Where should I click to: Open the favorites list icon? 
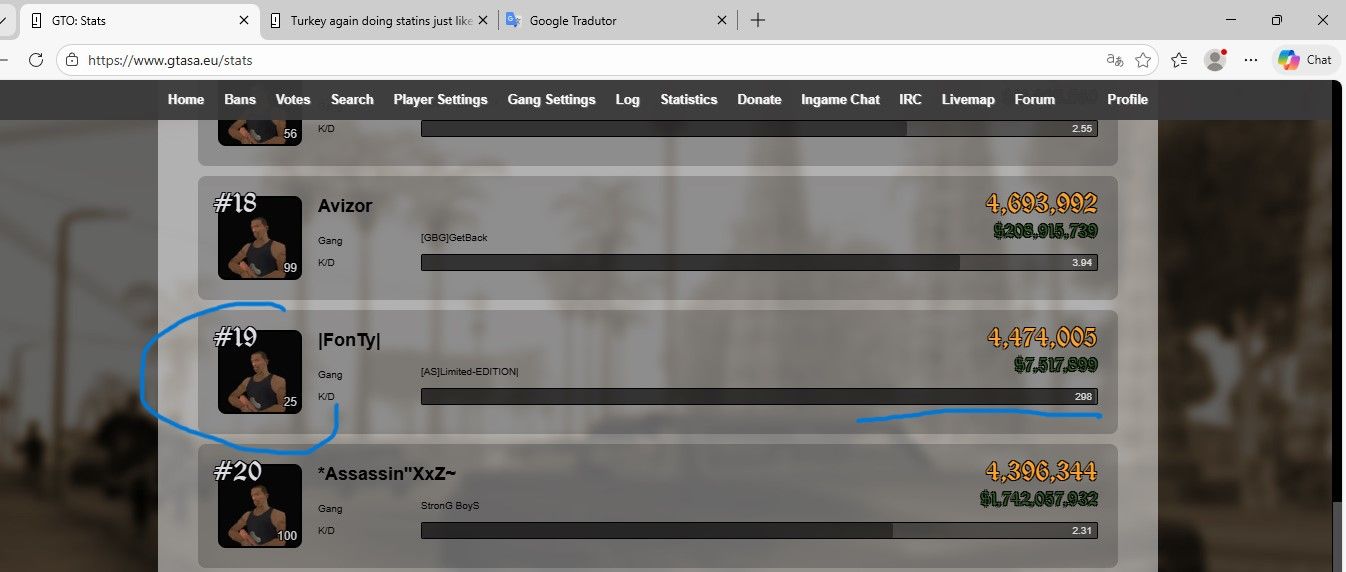[1179, 60]
